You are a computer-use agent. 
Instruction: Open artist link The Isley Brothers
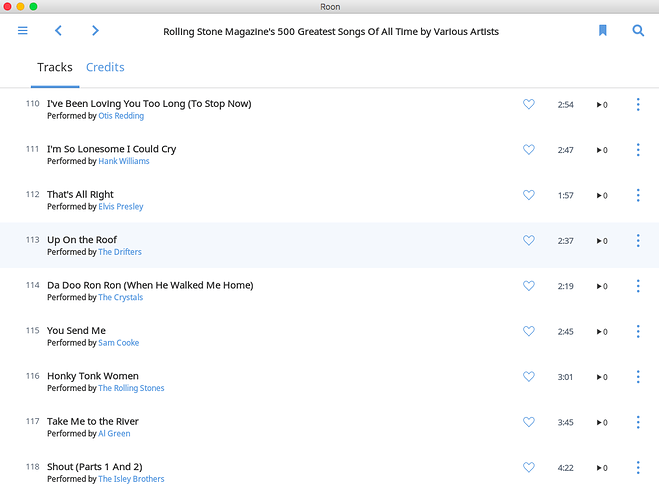point(131,479)
